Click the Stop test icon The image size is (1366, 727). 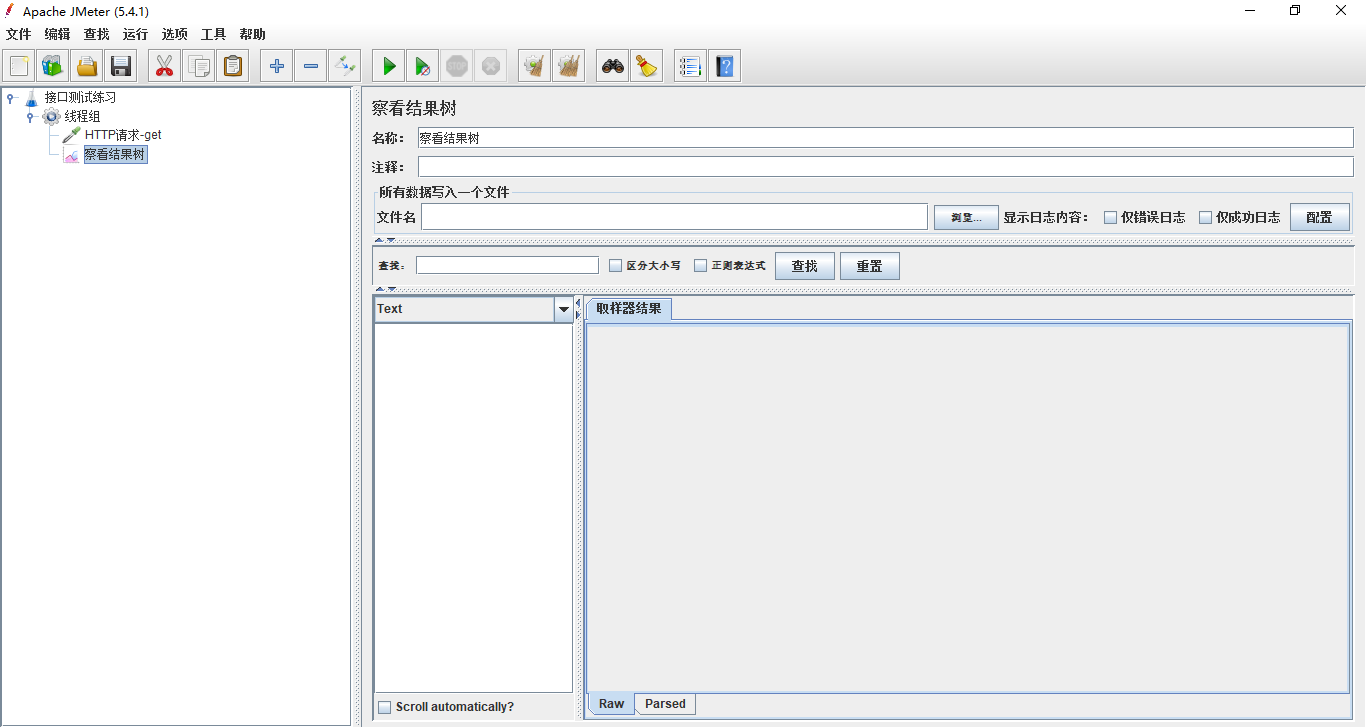(x=457, y=66)
